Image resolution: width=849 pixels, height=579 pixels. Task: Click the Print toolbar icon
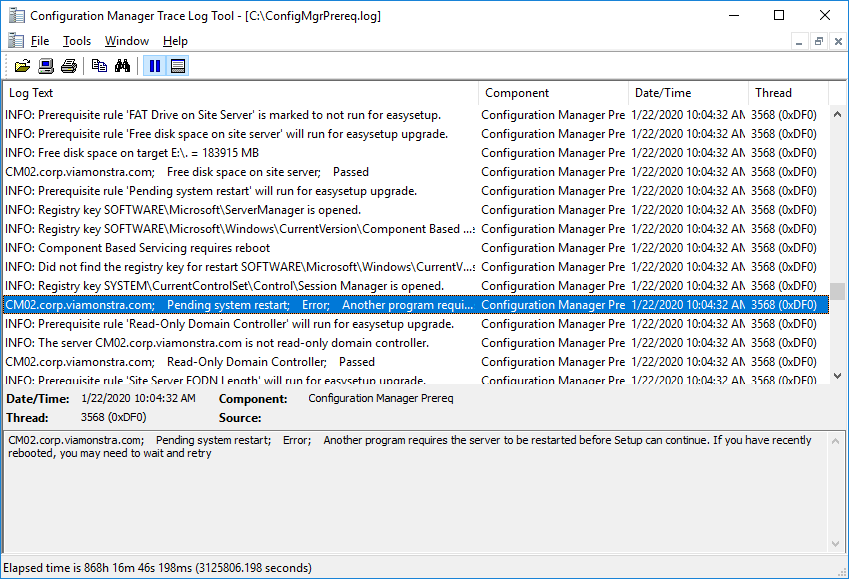[69, 66]
